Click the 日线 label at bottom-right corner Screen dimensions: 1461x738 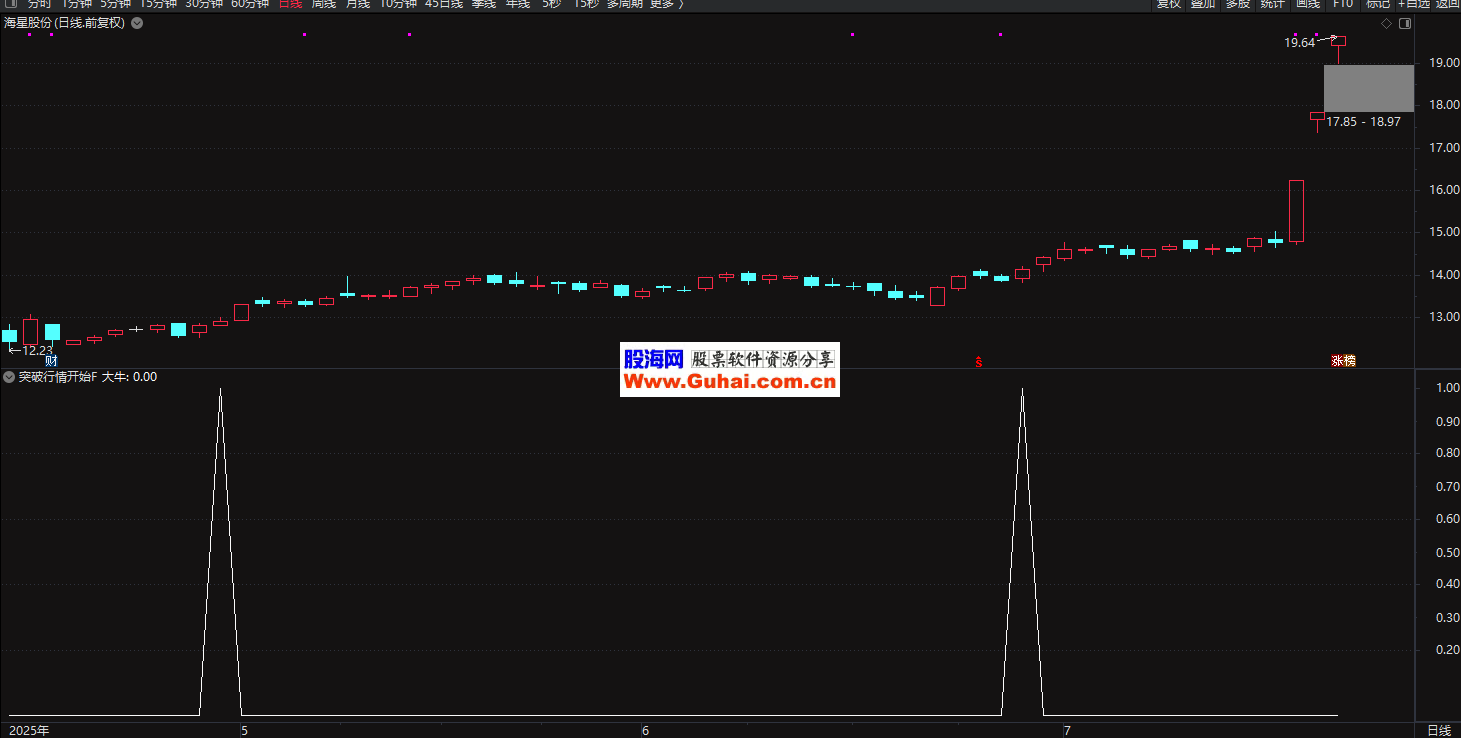point(1438,731)
